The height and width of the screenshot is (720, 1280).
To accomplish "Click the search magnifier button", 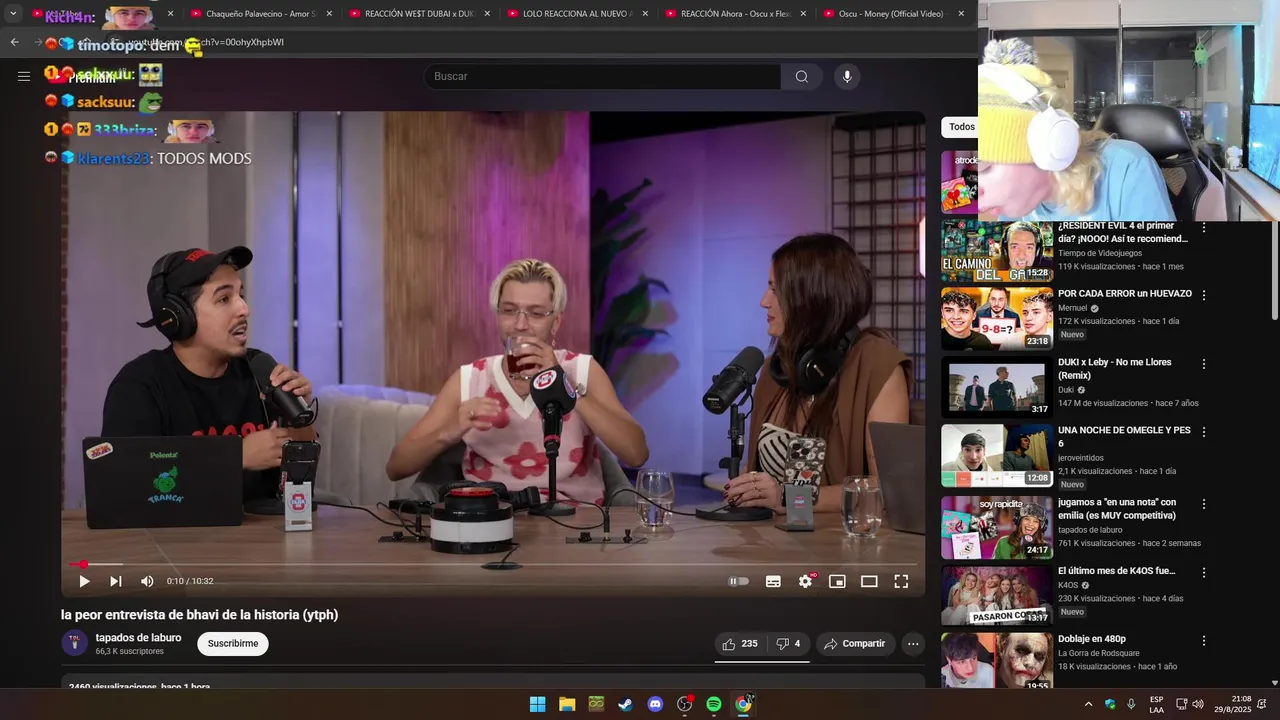I will (801, 76).
